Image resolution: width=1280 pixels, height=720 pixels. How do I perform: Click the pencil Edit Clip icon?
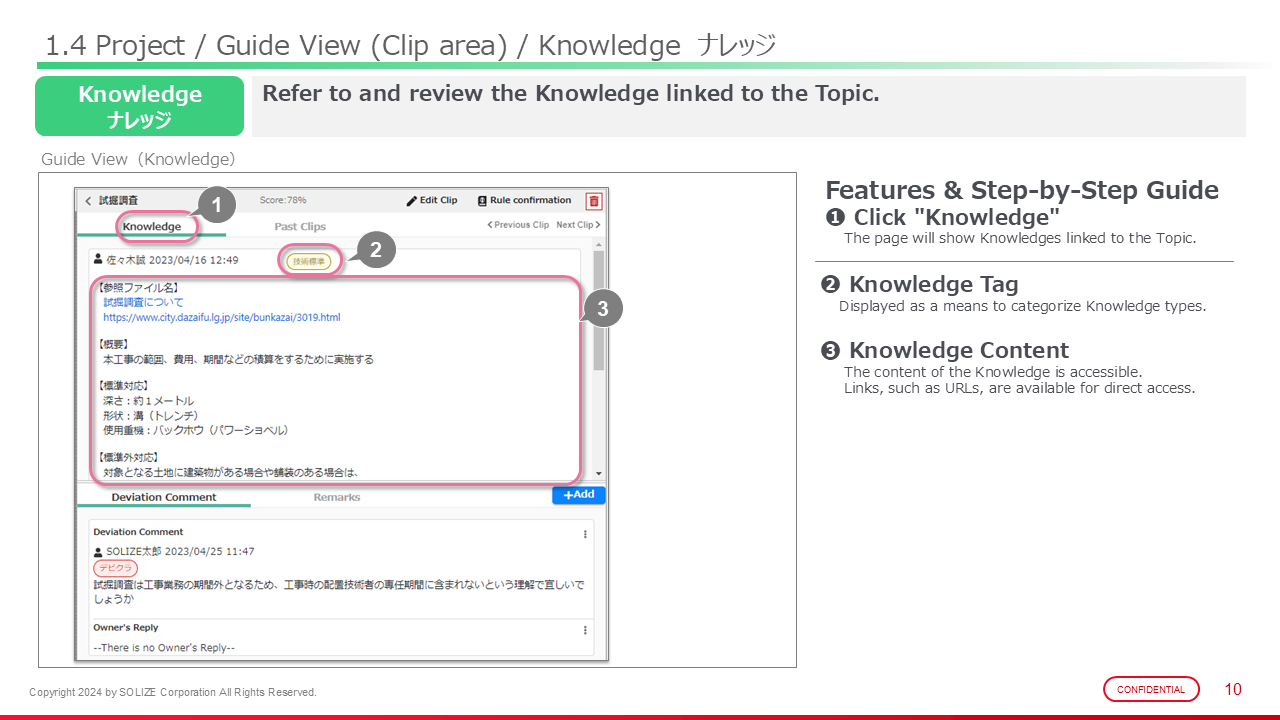click(x=411, y=201)
